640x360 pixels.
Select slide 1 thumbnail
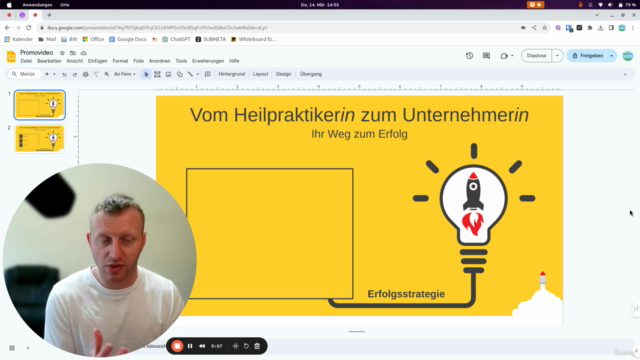click(x=40, y=105)
